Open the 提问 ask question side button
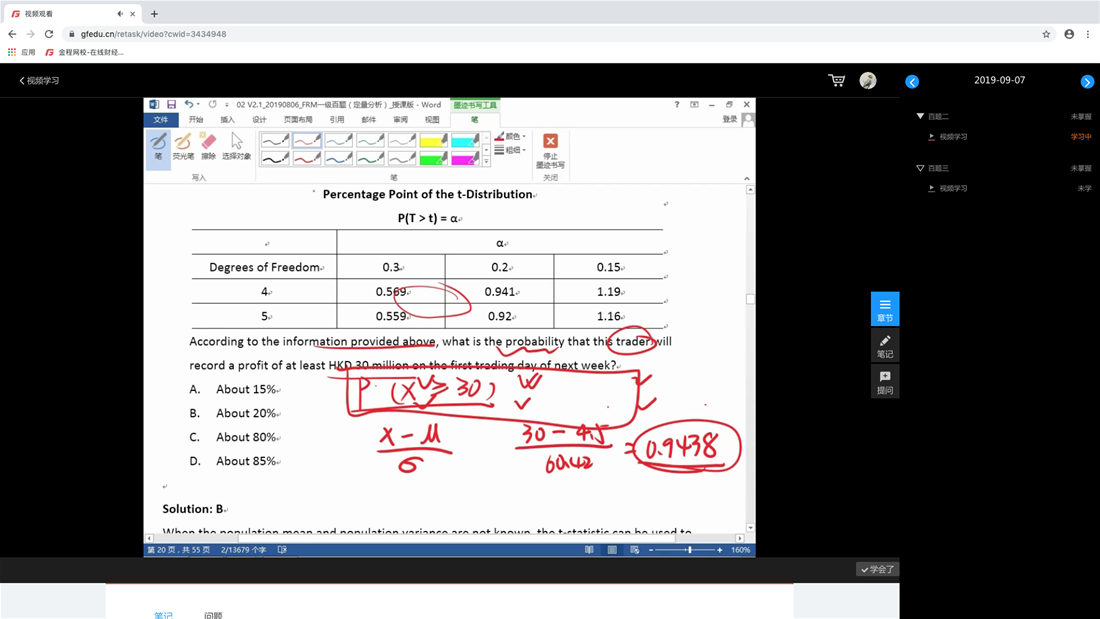 (885, 382)
